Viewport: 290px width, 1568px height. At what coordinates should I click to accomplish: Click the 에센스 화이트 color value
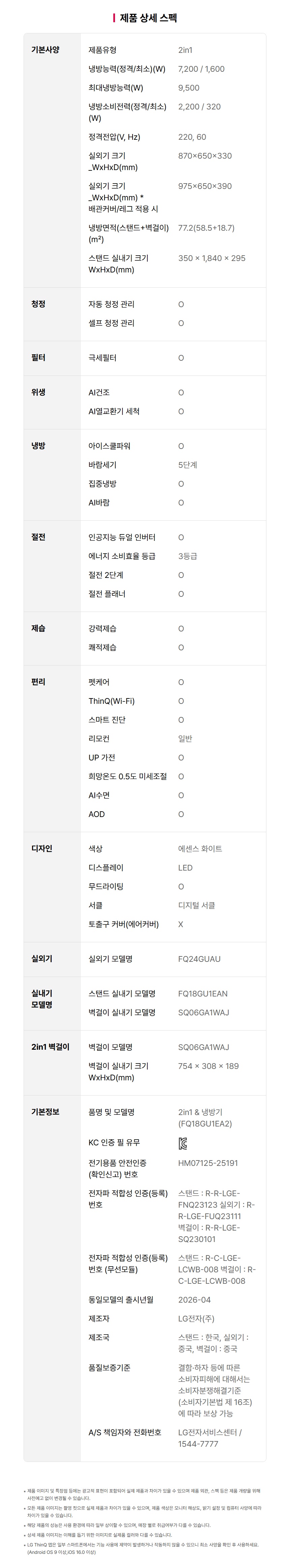pyautogui.click(x=200, y=849)
